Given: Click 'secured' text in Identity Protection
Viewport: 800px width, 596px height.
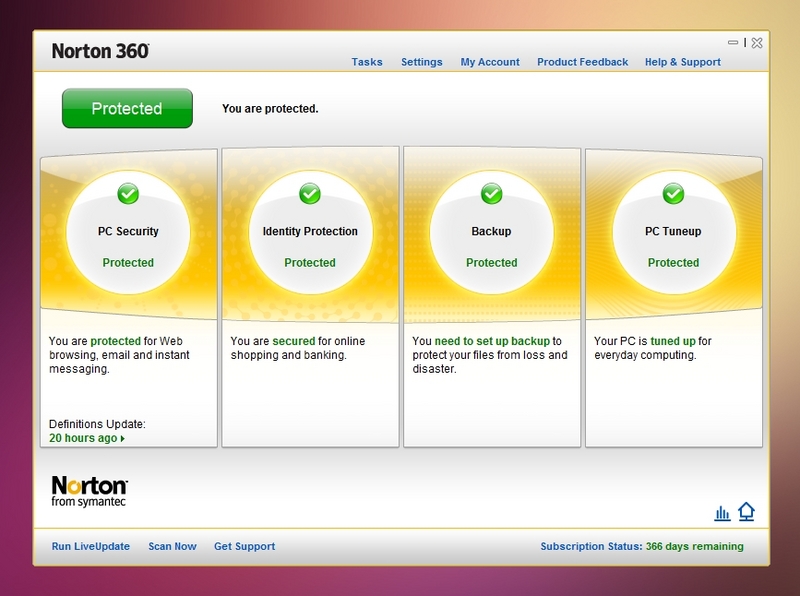Looking at the screenshot, I should (294, 341).
